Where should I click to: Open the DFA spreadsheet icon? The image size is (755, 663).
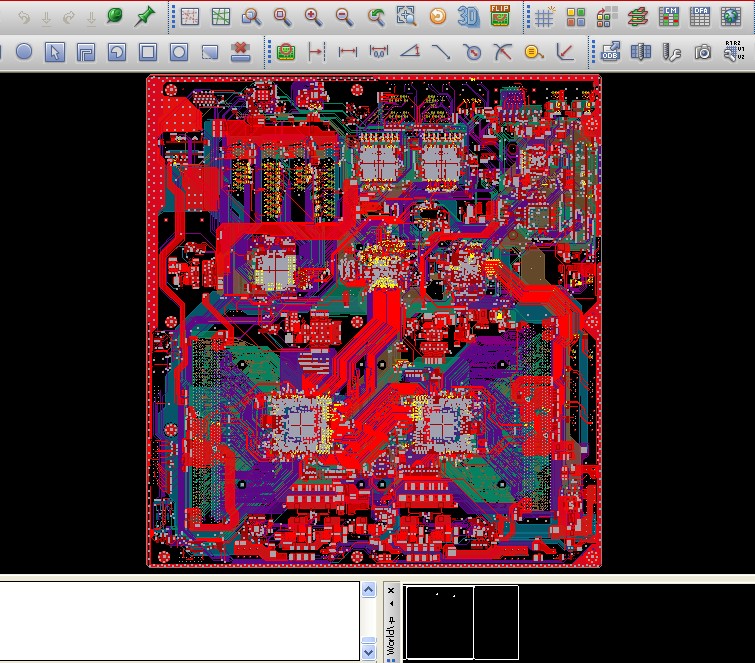pyautogui.click(x=701, y=16)
